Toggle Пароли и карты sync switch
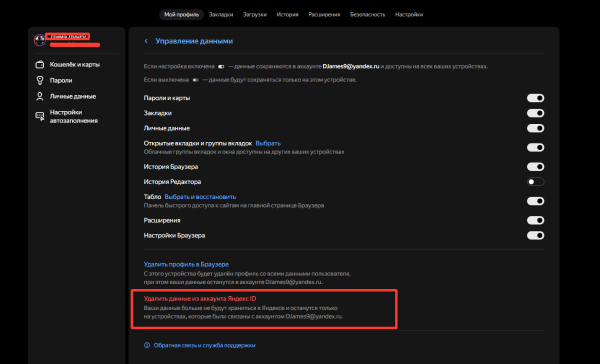600x364 pixels. [x=535, y=98]
